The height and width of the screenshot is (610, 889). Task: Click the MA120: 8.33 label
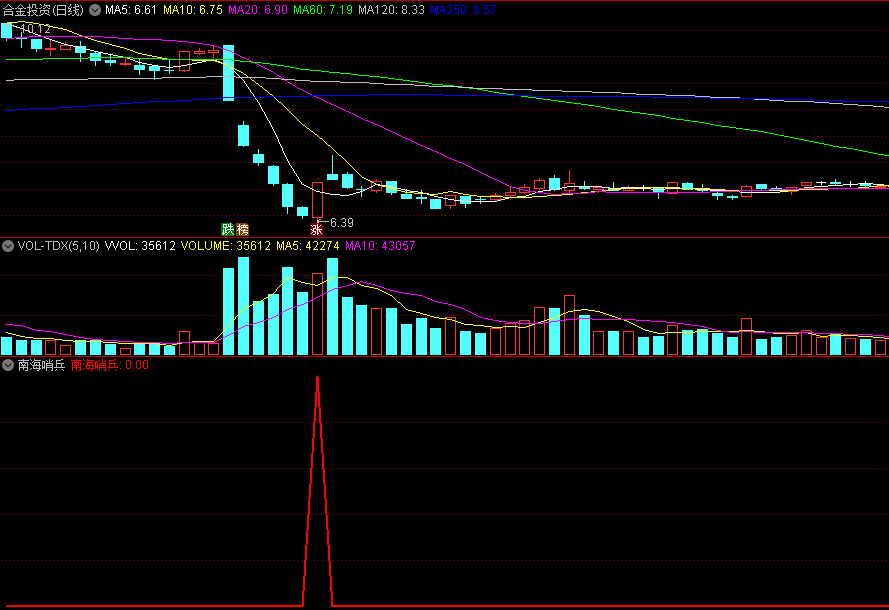391,10
